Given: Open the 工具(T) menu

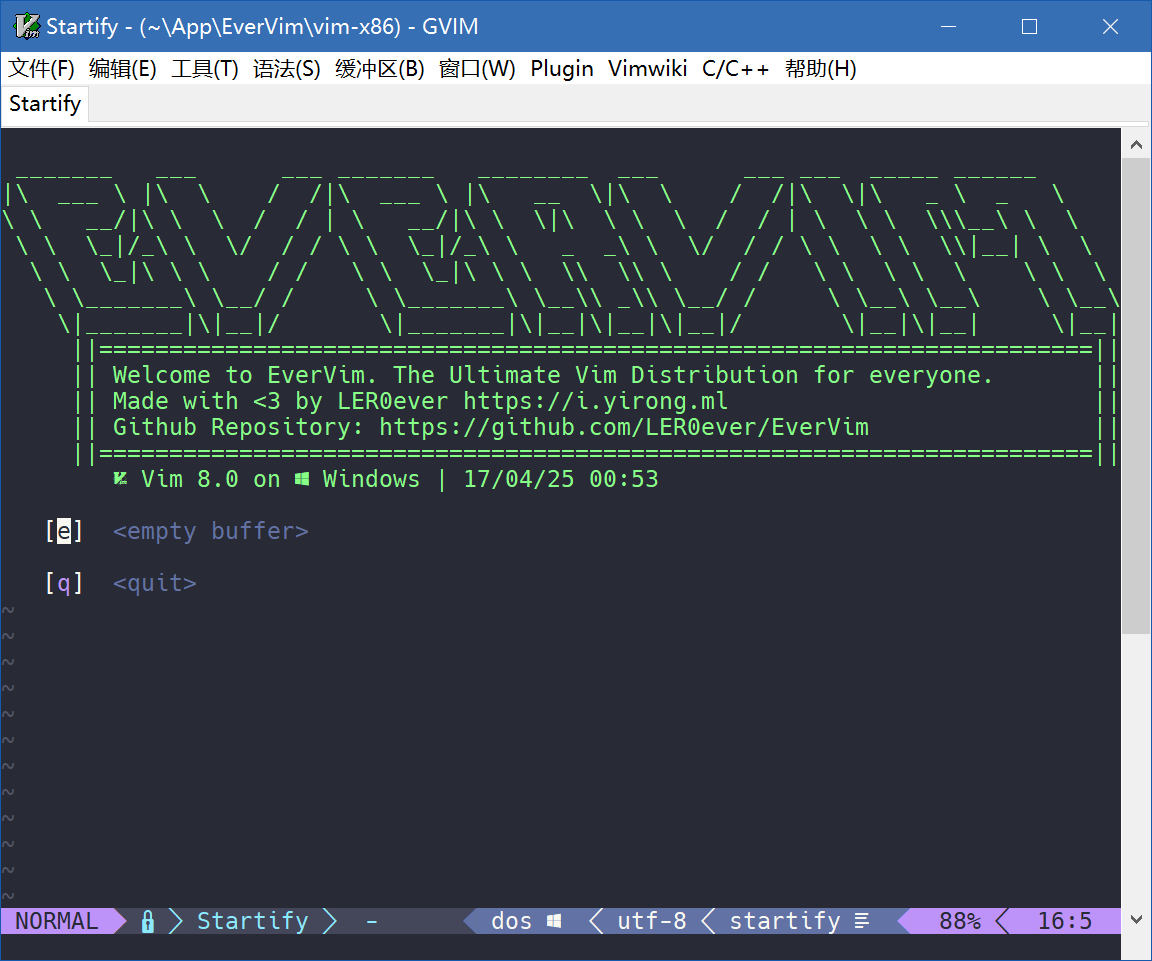Looking at the screenshot, I should 205,69.
